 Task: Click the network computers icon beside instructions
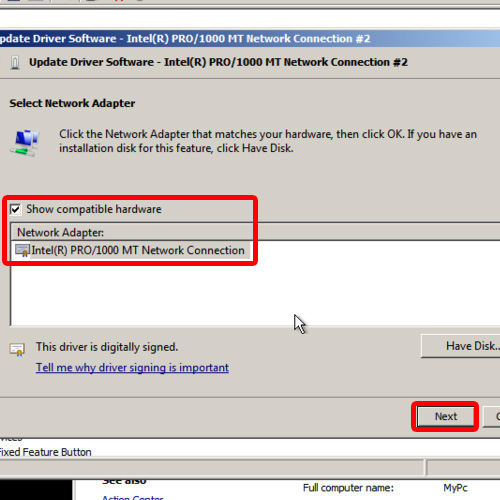tap(24, 143)
